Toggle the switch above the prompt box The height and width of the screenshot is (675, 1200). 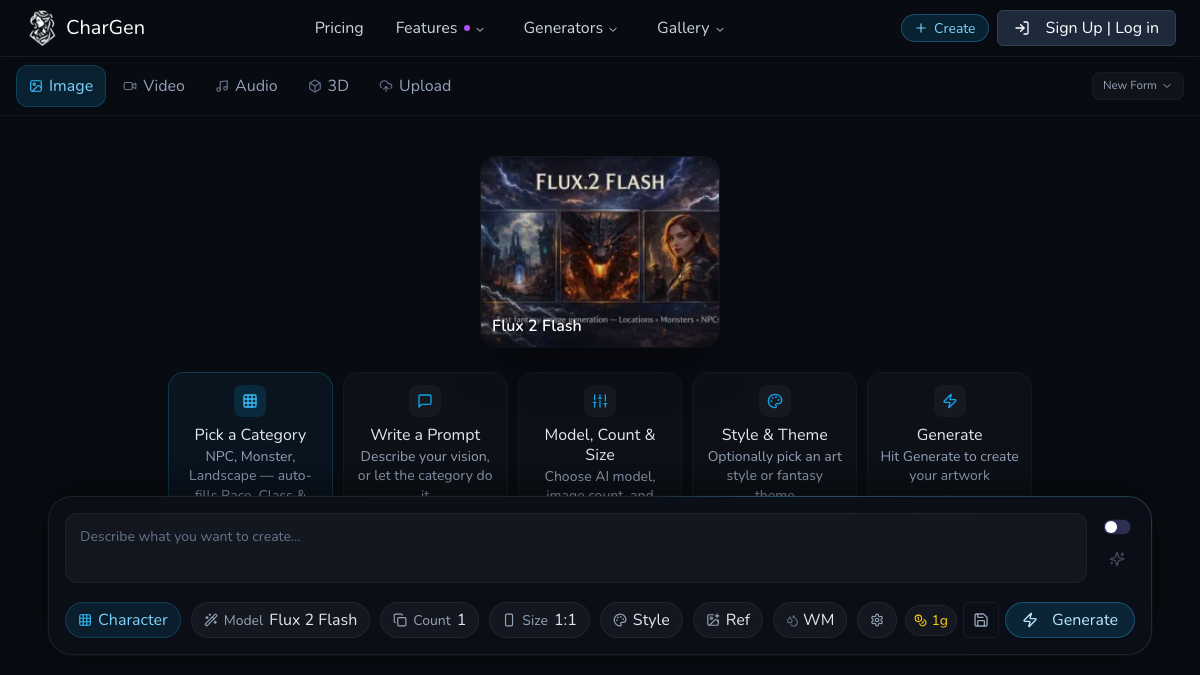pyautogui.click(x=1115, y=526)
